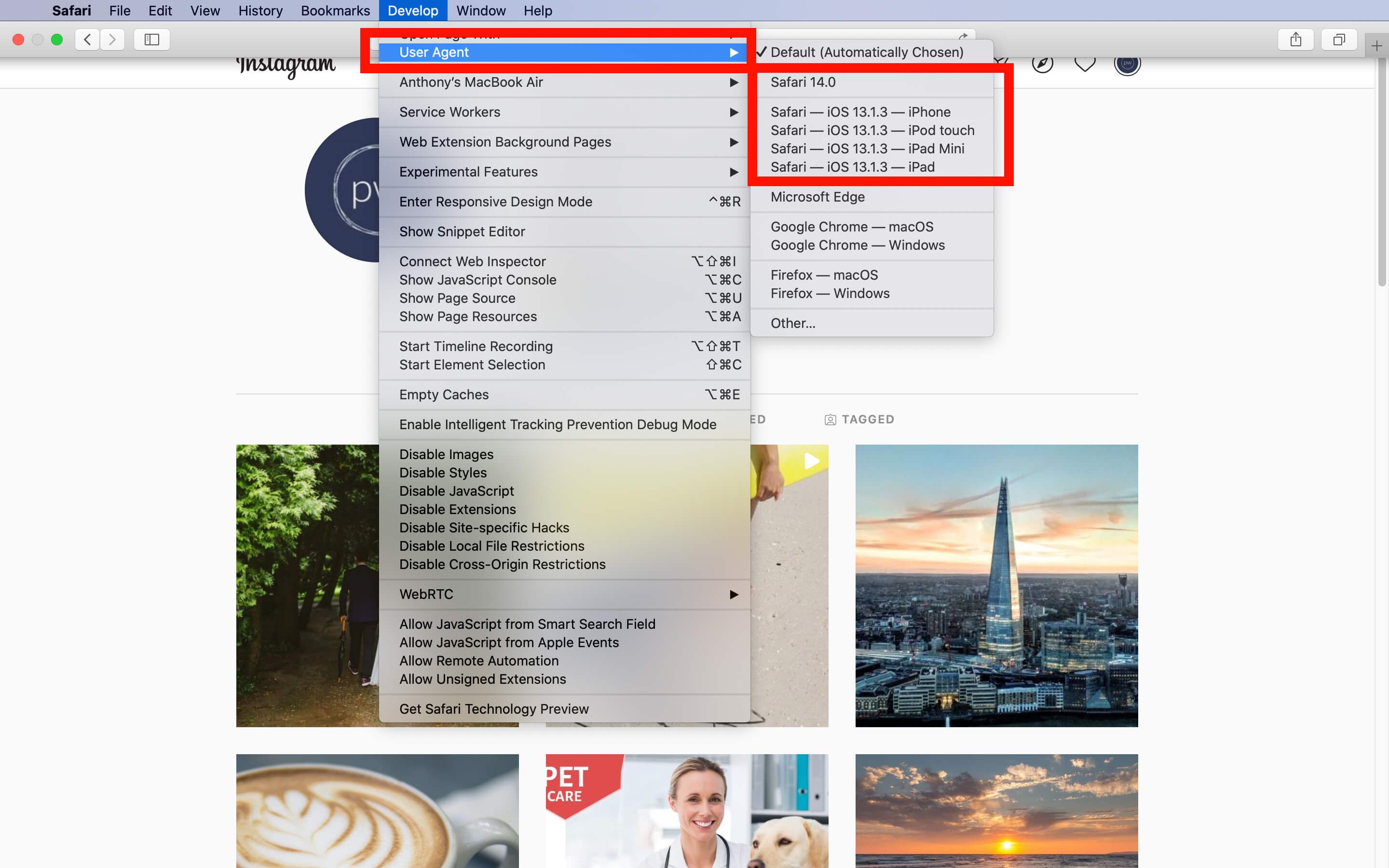This screenshot has width=1389, height=868.
Task: Select Default (Automatically Chosen) user agent
Action: (872, 52)
